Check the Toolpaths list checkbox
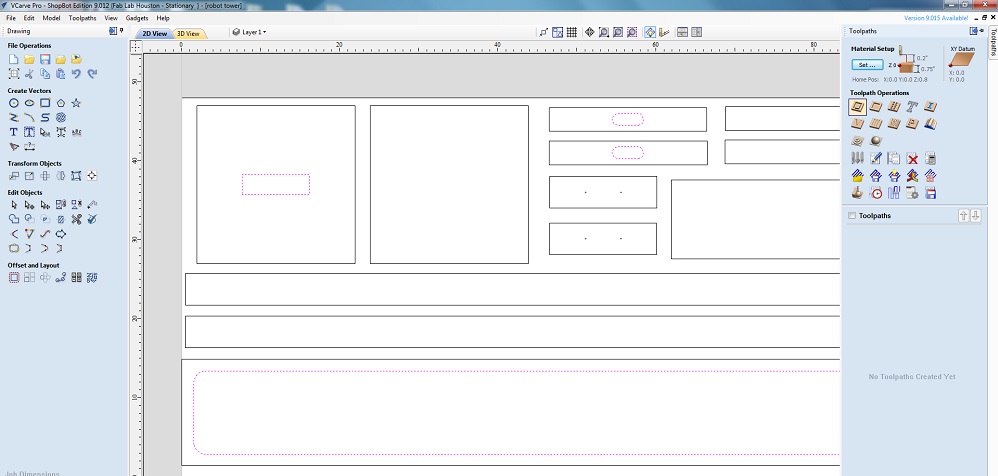This screenshot has height=476, width=998. [852, 216]
